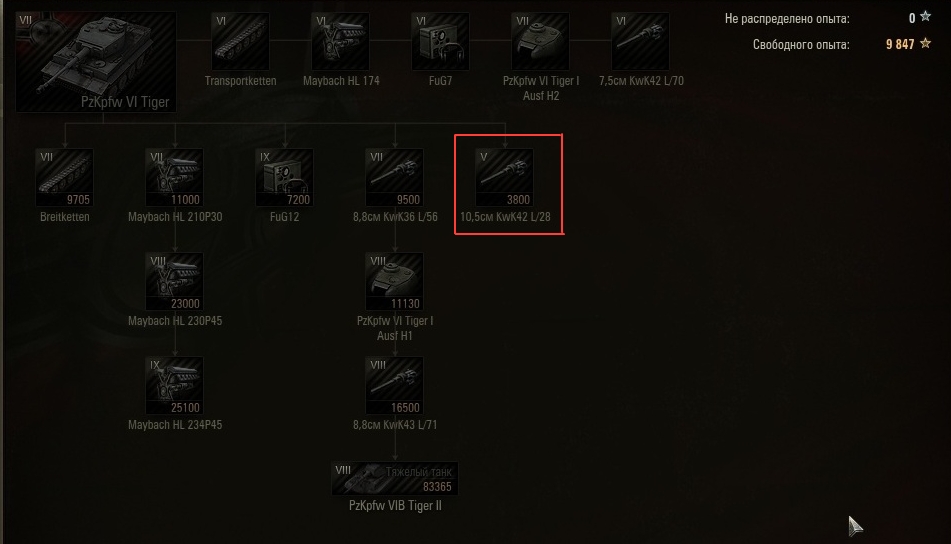
Task: Research the 10,5cm KwK42 L/28 gun
Action: click(x=505, y=178)
